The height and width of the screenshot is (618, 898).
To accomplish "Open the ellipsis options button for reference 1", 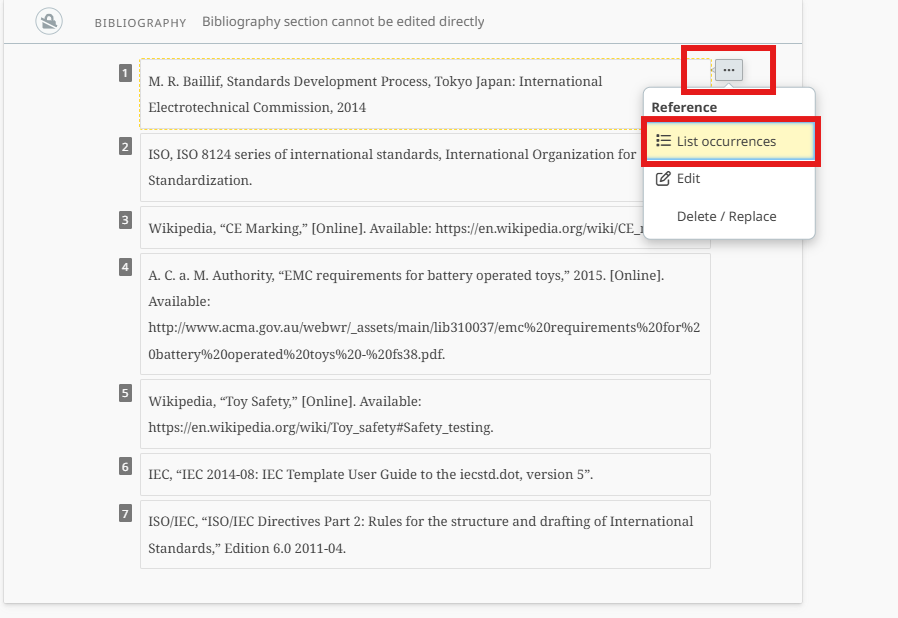I will (x=729, y=70).
